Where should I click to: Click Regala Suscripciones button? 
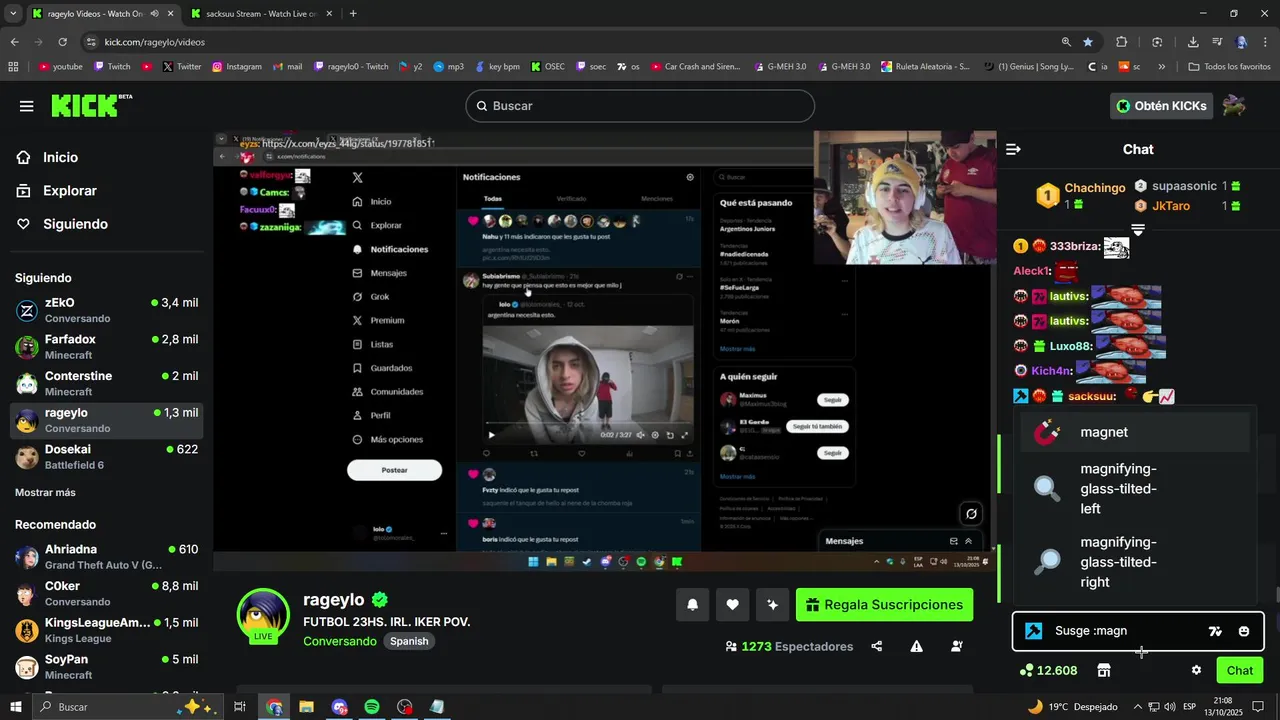pyautogui.click(x=884, y=605)
